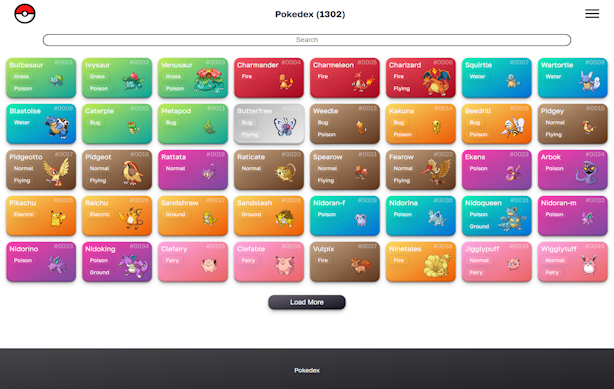614x389 pixels.
Task: Open the Fearow card
Action: [421, 170]
